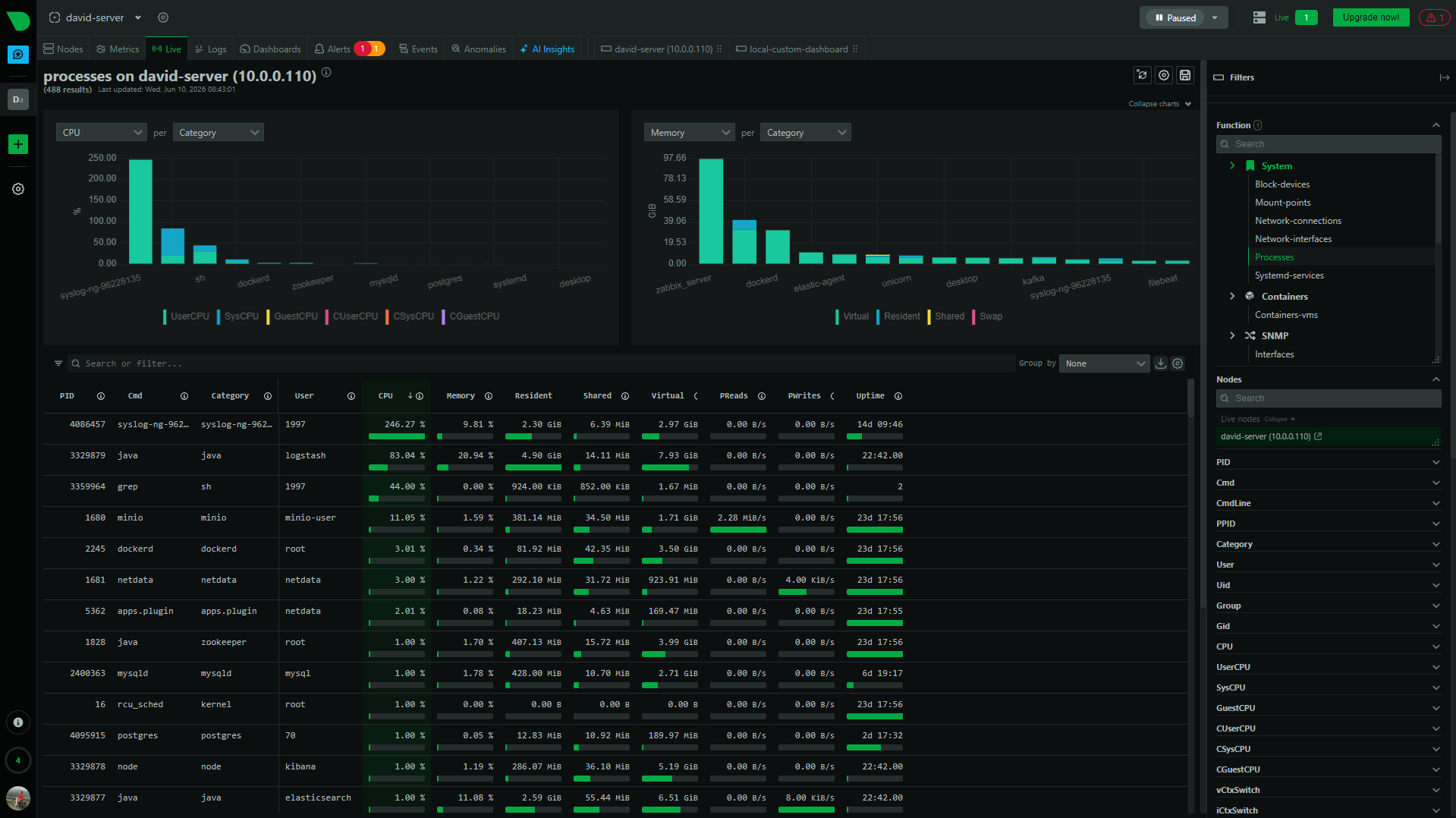Click the Netdata logo icon
The width and height of the screenshot is (1456, 818).
(x=18, y=20)
